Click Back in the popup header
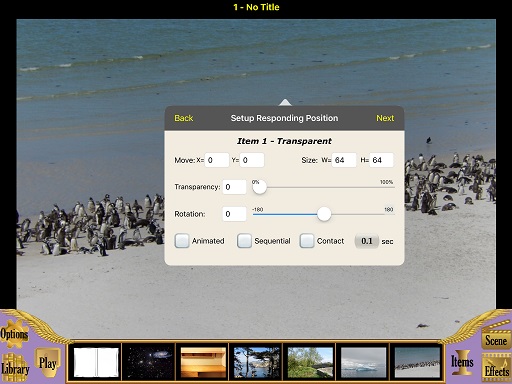 (184, 118)
